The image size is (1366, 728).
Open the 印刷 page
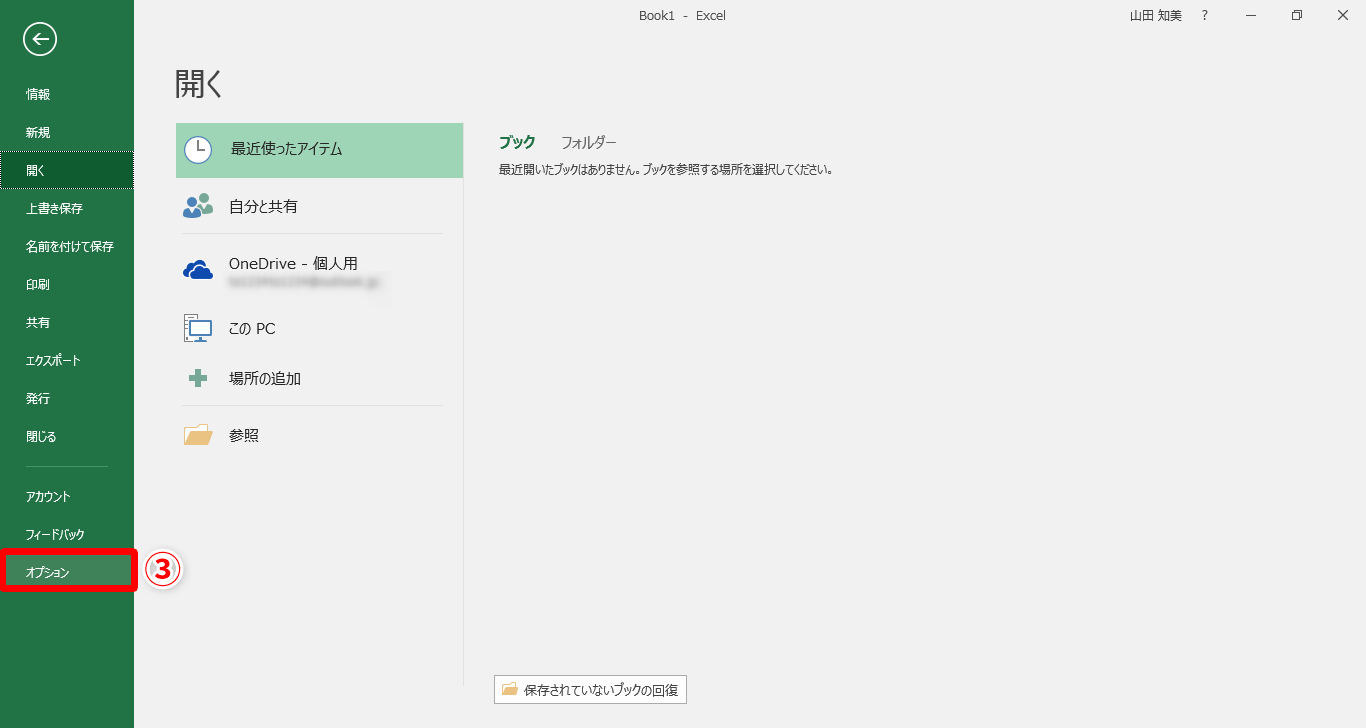[x=67, y=284]
